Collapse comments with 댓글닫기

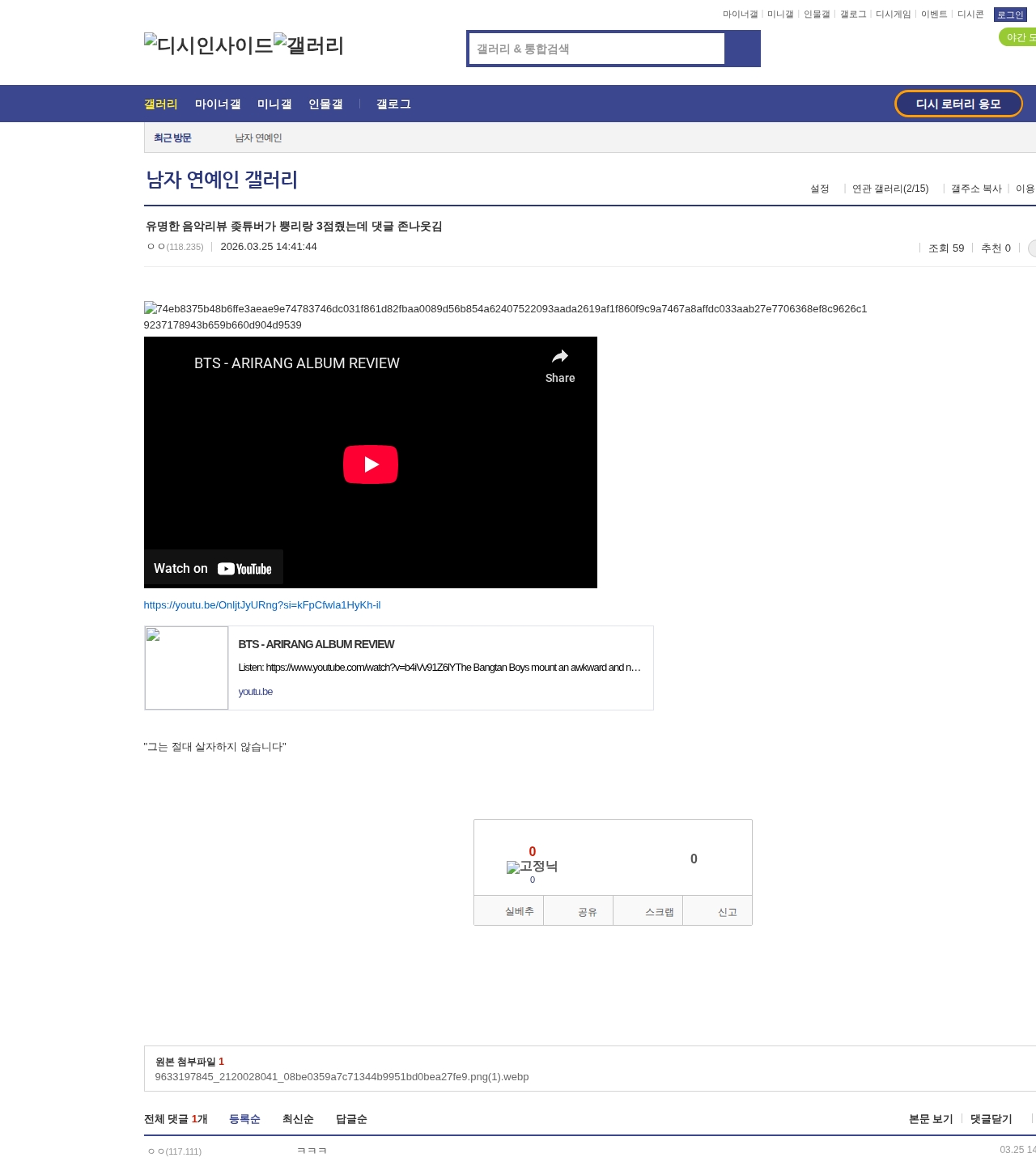(x=991, y=1119)
